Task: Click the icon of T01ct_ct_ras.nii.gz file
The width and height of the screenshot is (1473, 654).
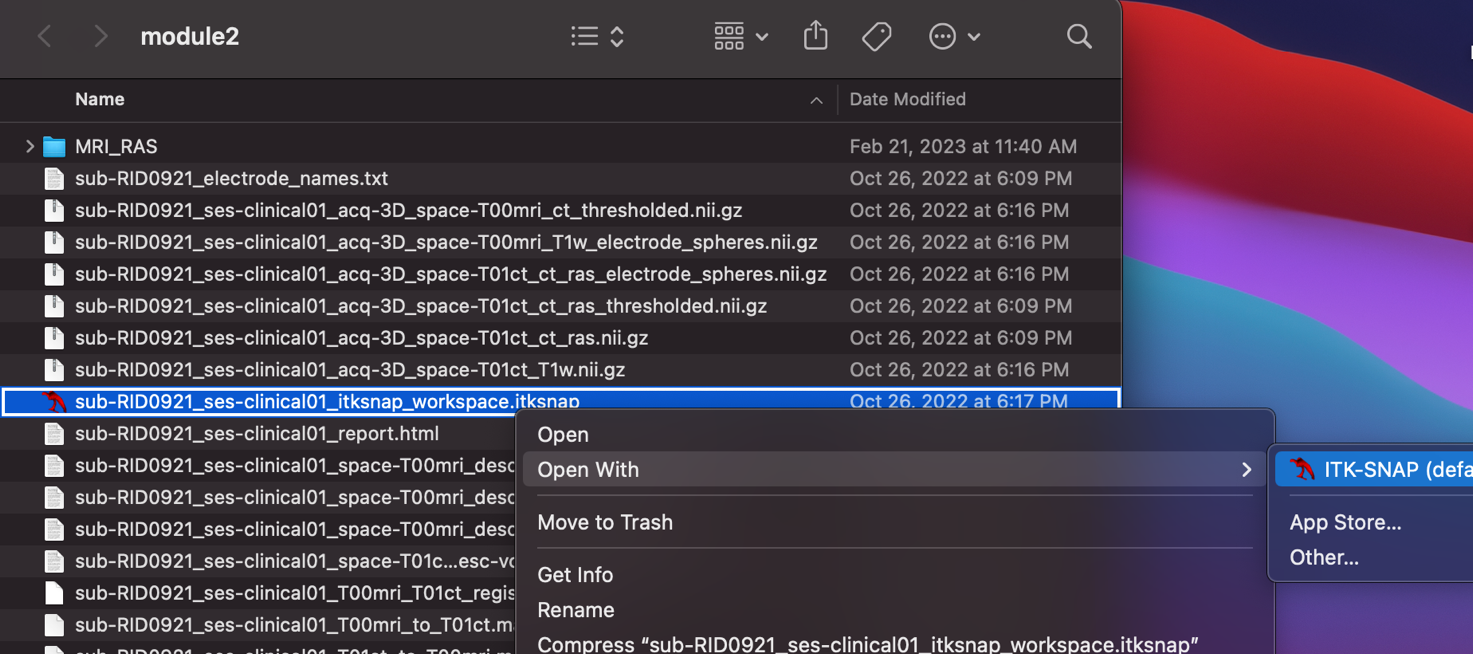Action: pos(54,338)
